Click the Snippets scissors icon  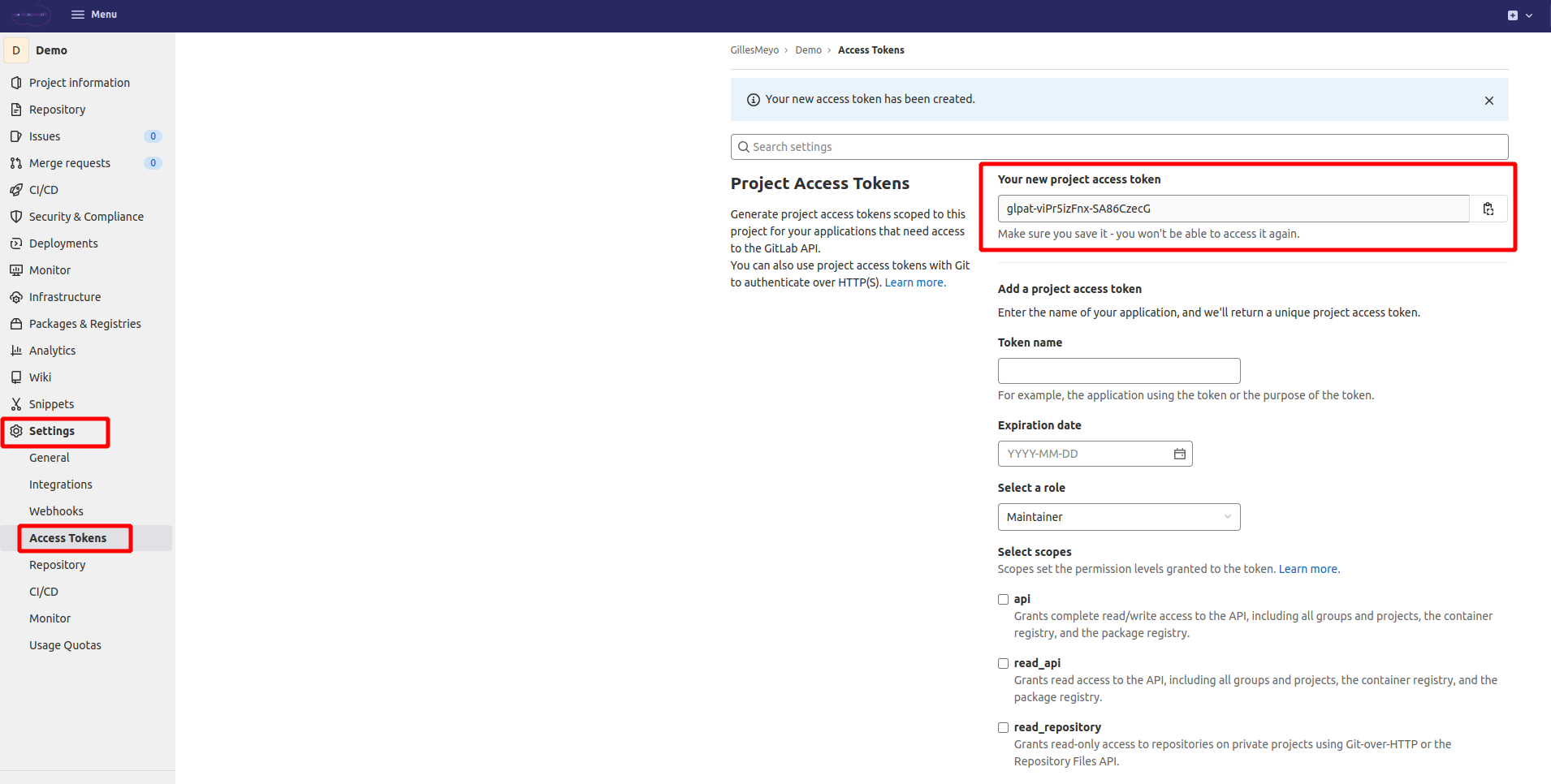[16, 404]
